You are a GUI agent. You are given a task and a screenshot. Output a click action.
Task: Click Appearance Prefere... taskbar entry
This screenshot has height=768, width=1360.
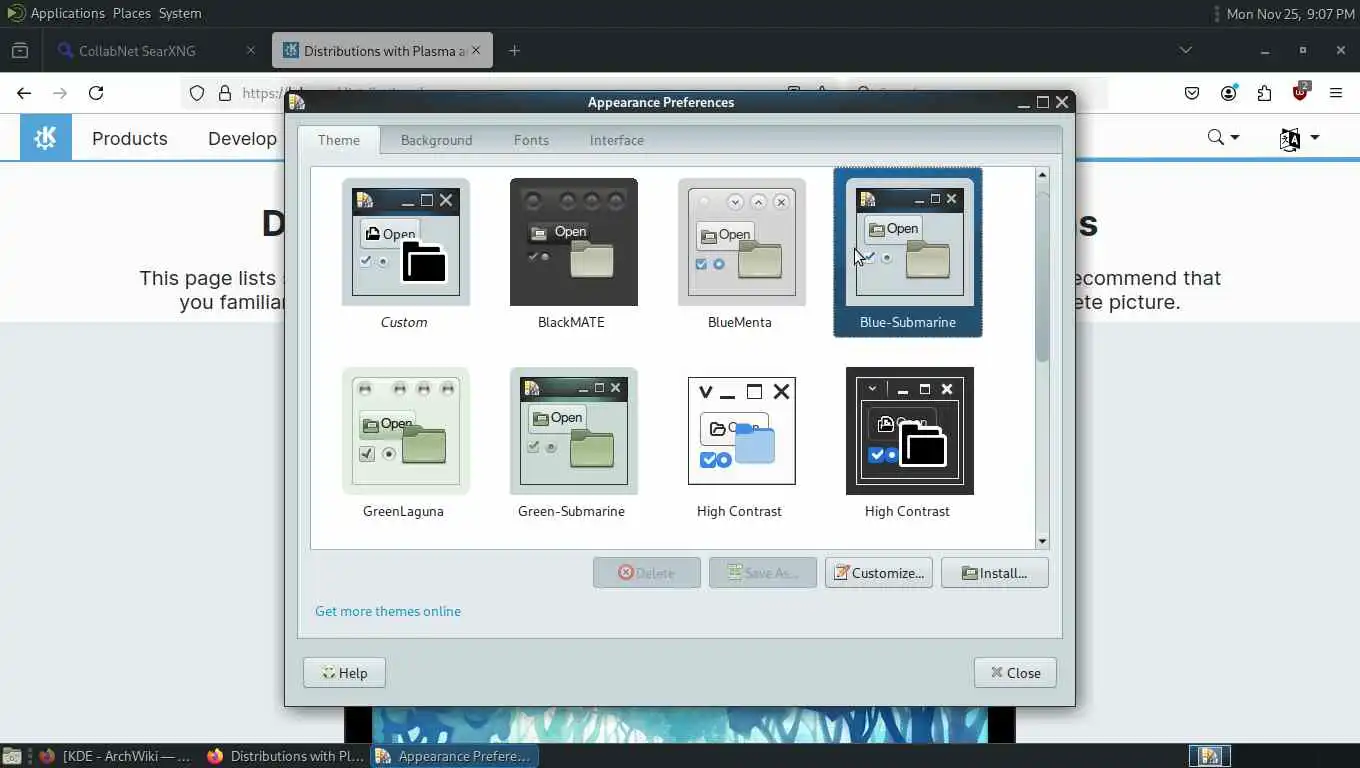(x=454, y=756)
